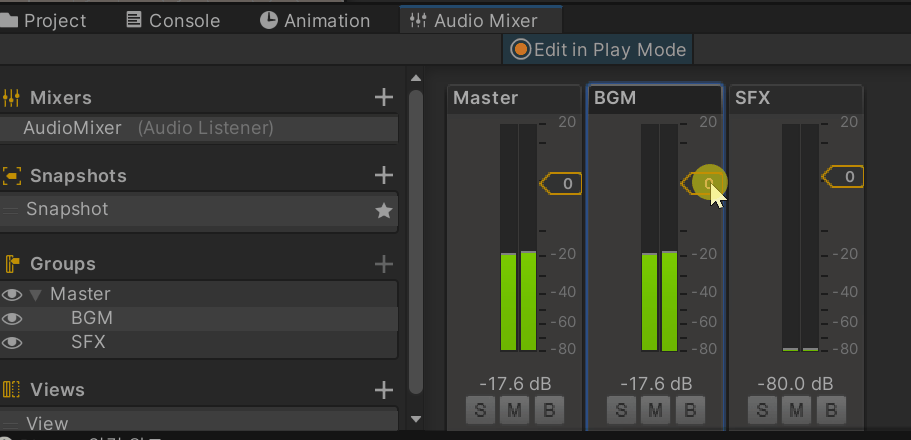Viewport: 911px width, 440px height.
Task: Open the Console tab
Action: coord(173,21)
